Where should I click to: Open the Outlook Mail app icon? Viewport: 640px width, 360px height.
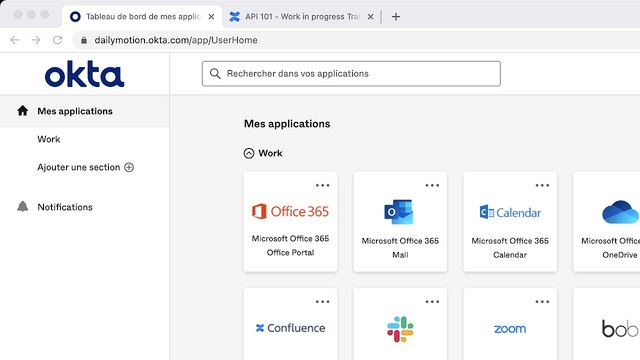pos(399,211)
